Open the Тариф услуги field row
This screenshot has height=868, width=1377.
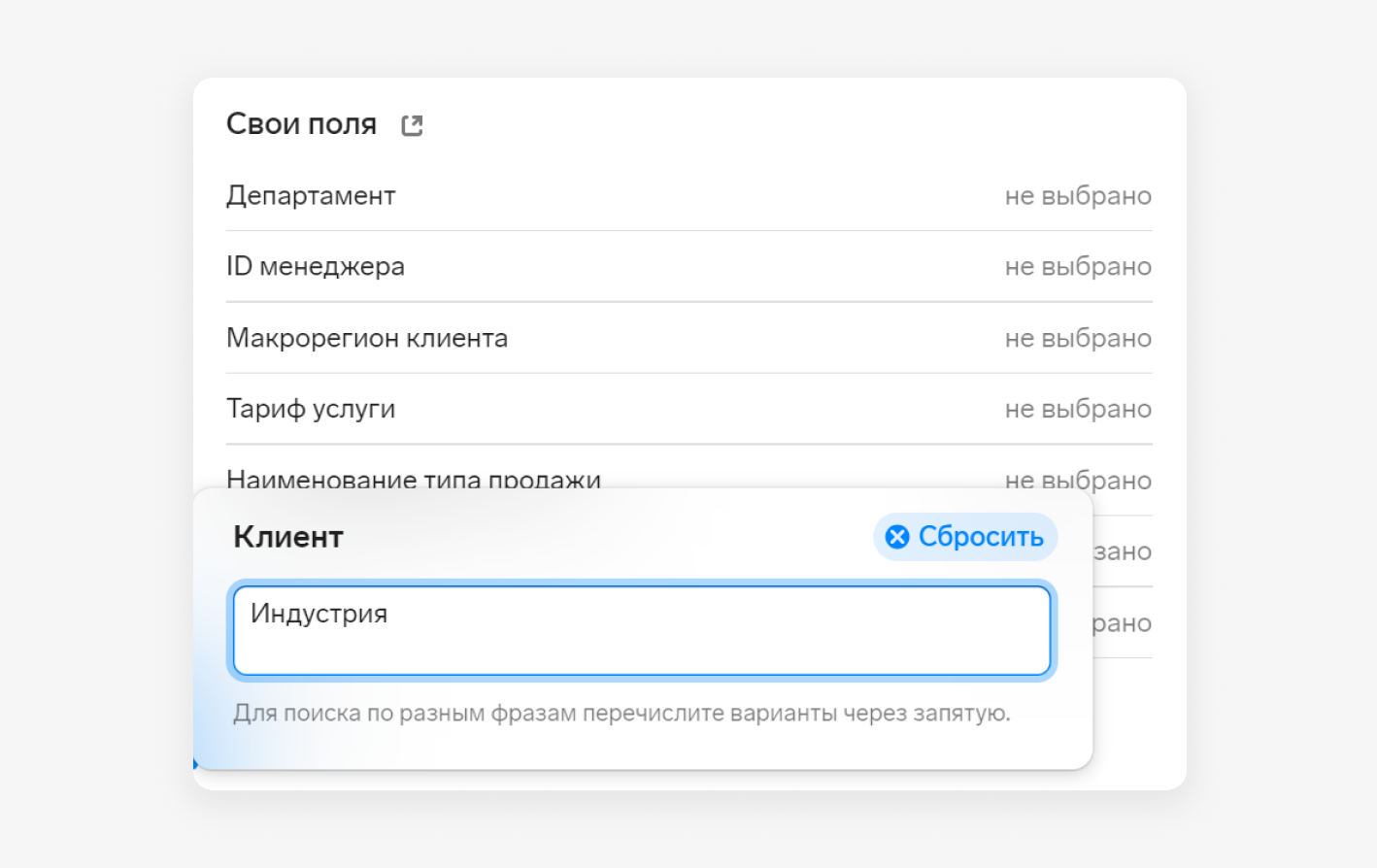[689, 409]
